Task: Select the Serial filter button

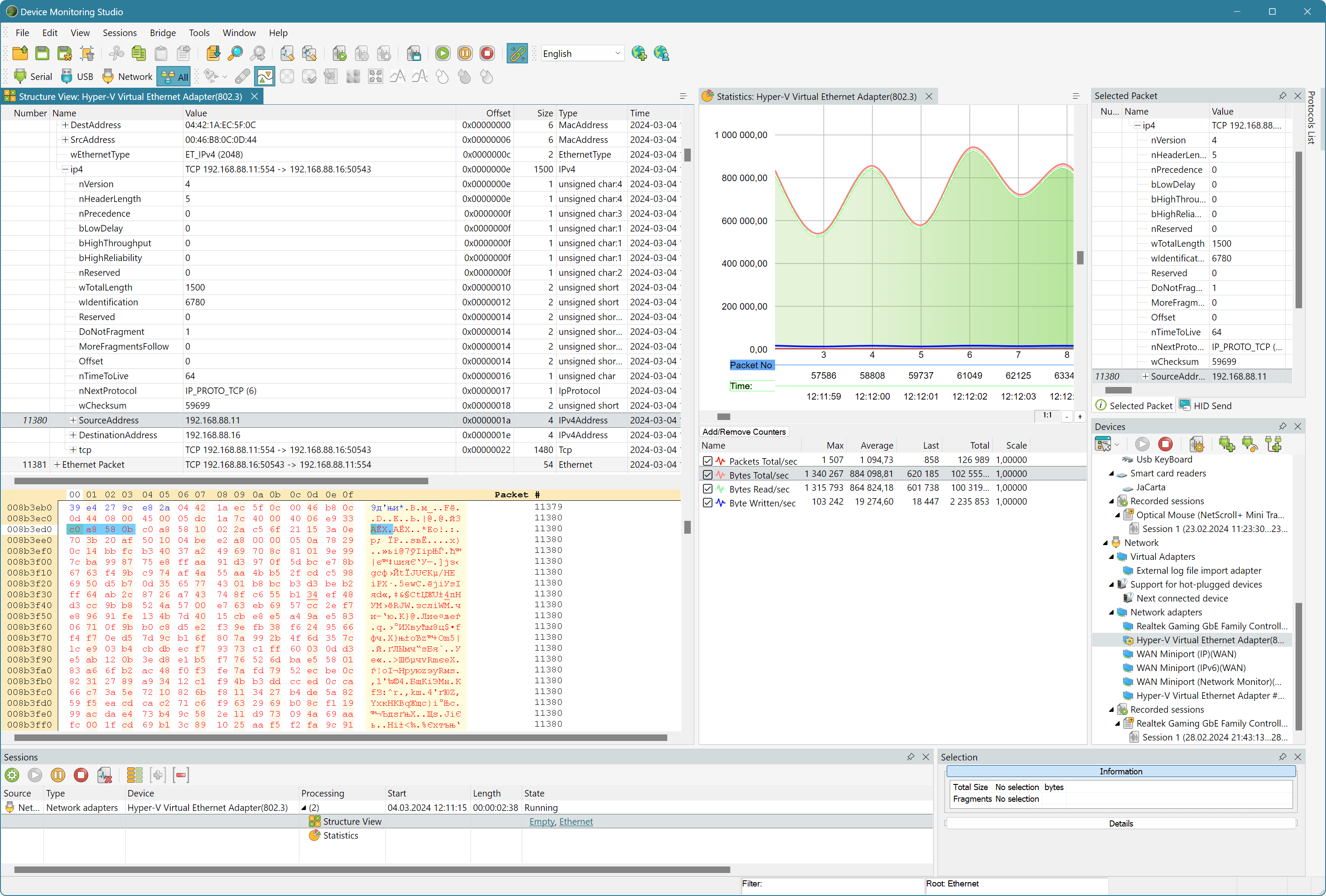Action: tap(33, 76)
